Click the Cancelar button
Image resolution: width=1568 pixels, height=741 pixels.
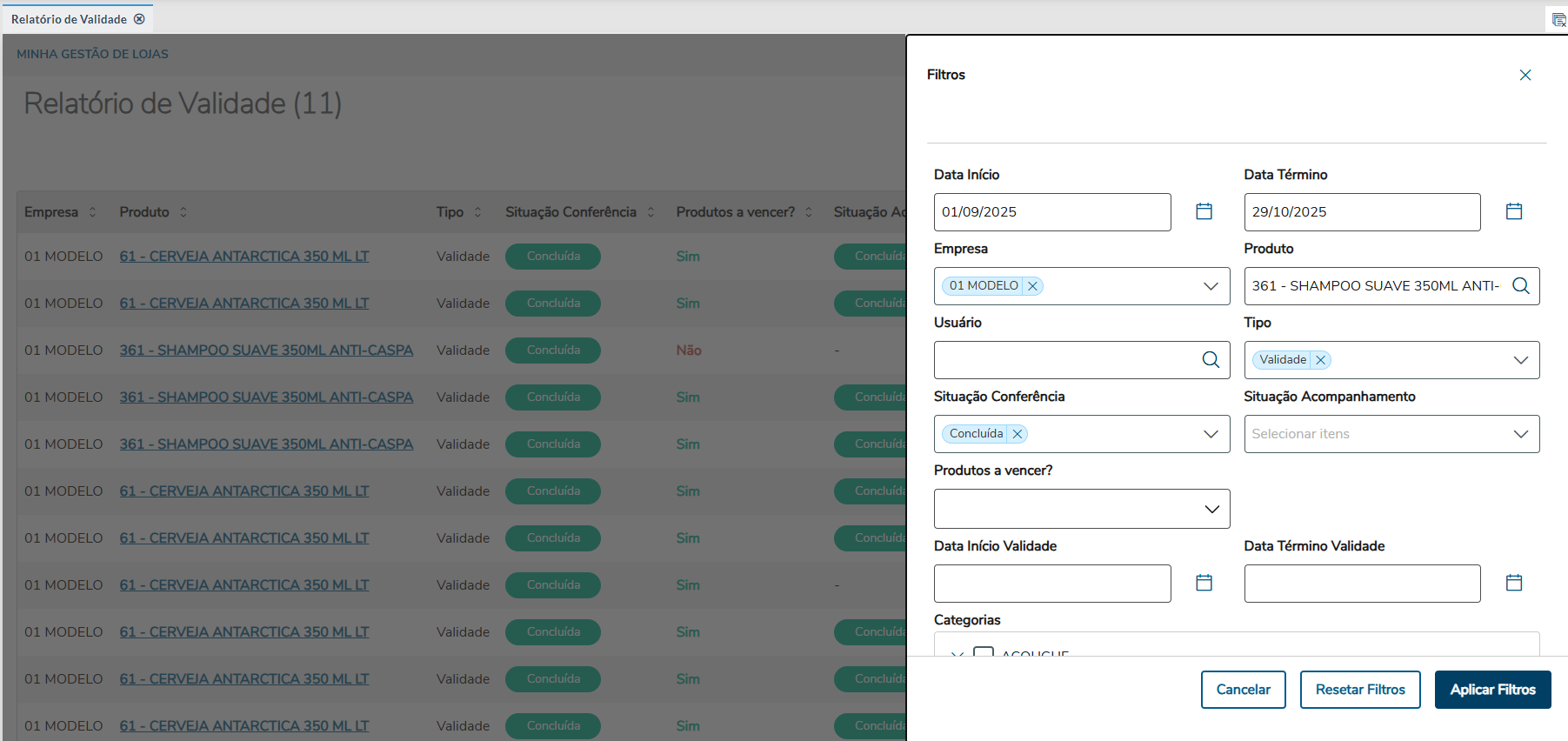(x=1243, y=690)
